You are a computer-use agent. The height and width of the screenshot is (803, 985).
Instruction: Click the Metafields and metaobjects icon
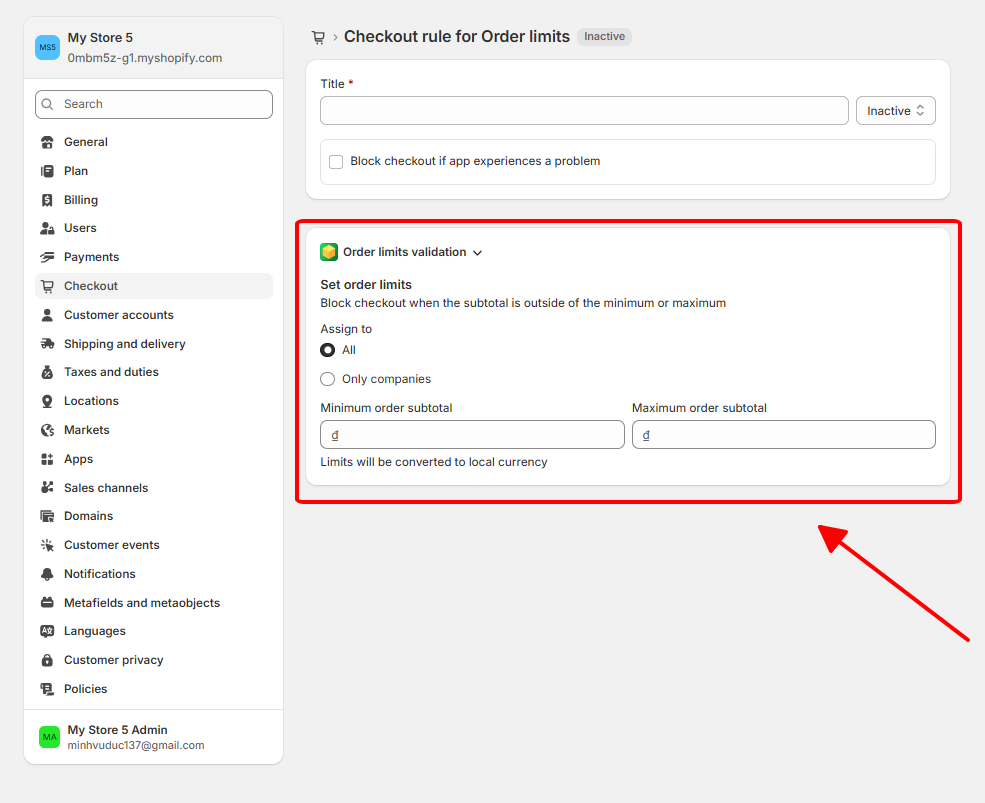[x=47, y=603]
